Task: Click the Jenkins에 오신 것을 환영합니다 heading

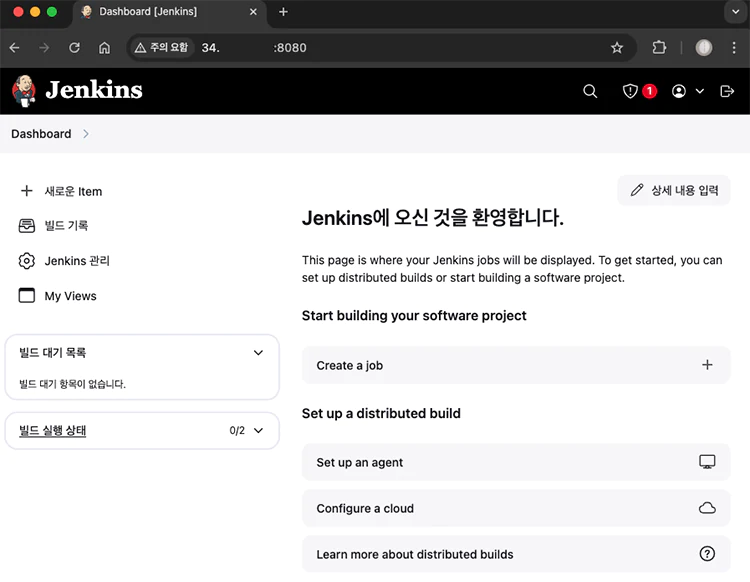Action: click(x=432, y=218)
